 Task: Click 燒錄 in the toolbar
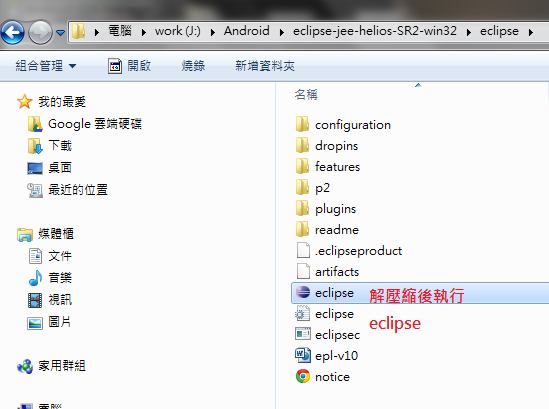(x=193, y=65)
